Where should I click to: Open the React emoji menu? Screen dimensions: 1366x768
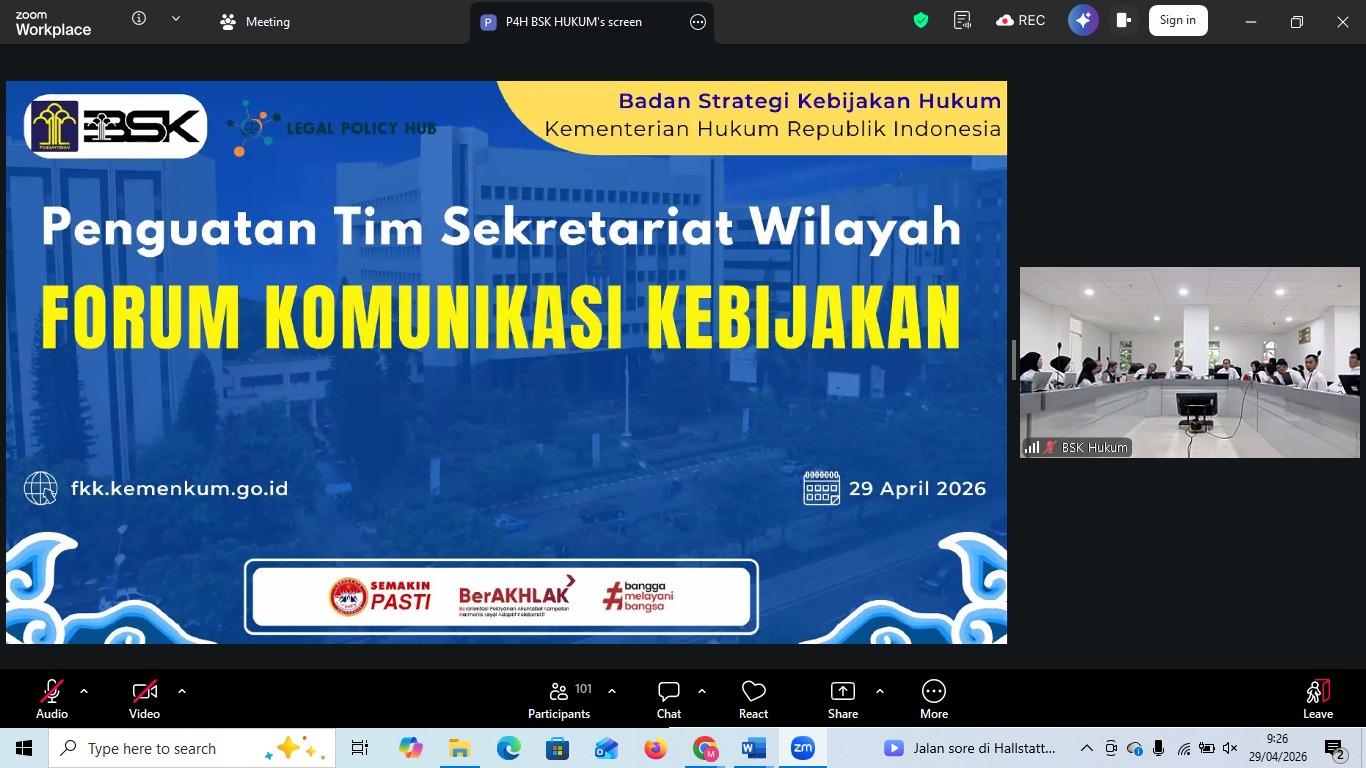tap(753, 698)
